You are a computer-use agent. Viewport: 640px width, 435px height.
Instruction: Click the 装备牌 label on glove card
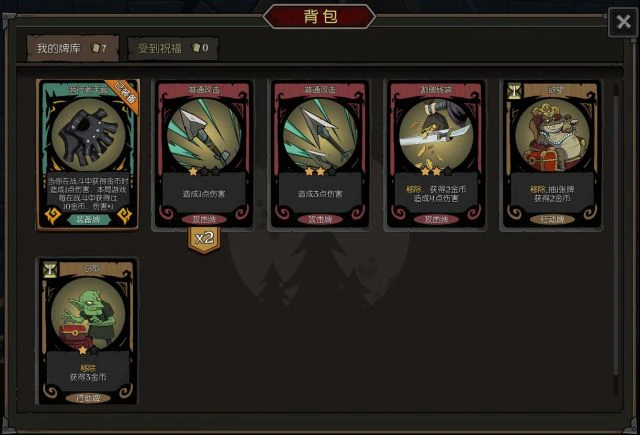(89, 219)
